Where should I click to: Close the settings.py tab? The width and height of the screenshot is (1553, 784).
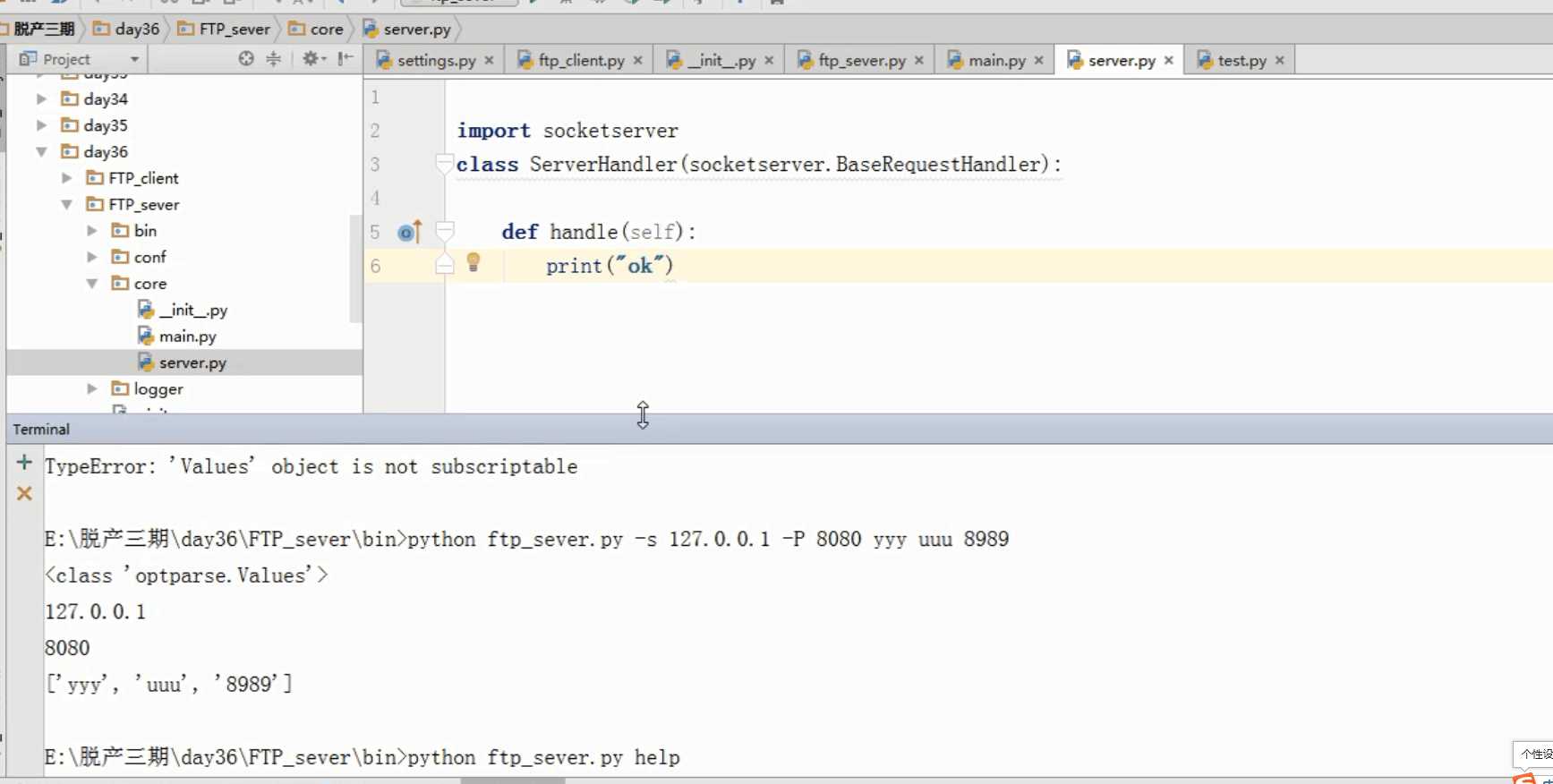pos(489,61)
